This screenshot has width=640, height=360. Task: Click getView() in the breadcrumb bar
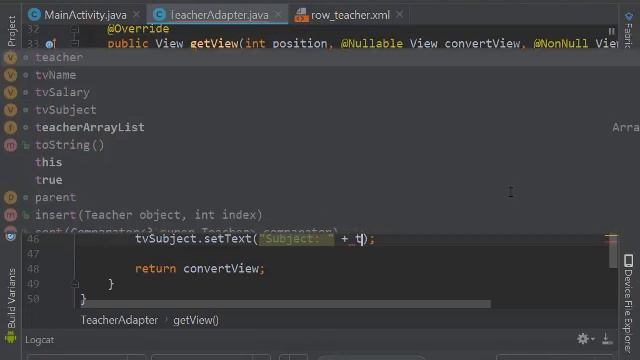(196, 320)
